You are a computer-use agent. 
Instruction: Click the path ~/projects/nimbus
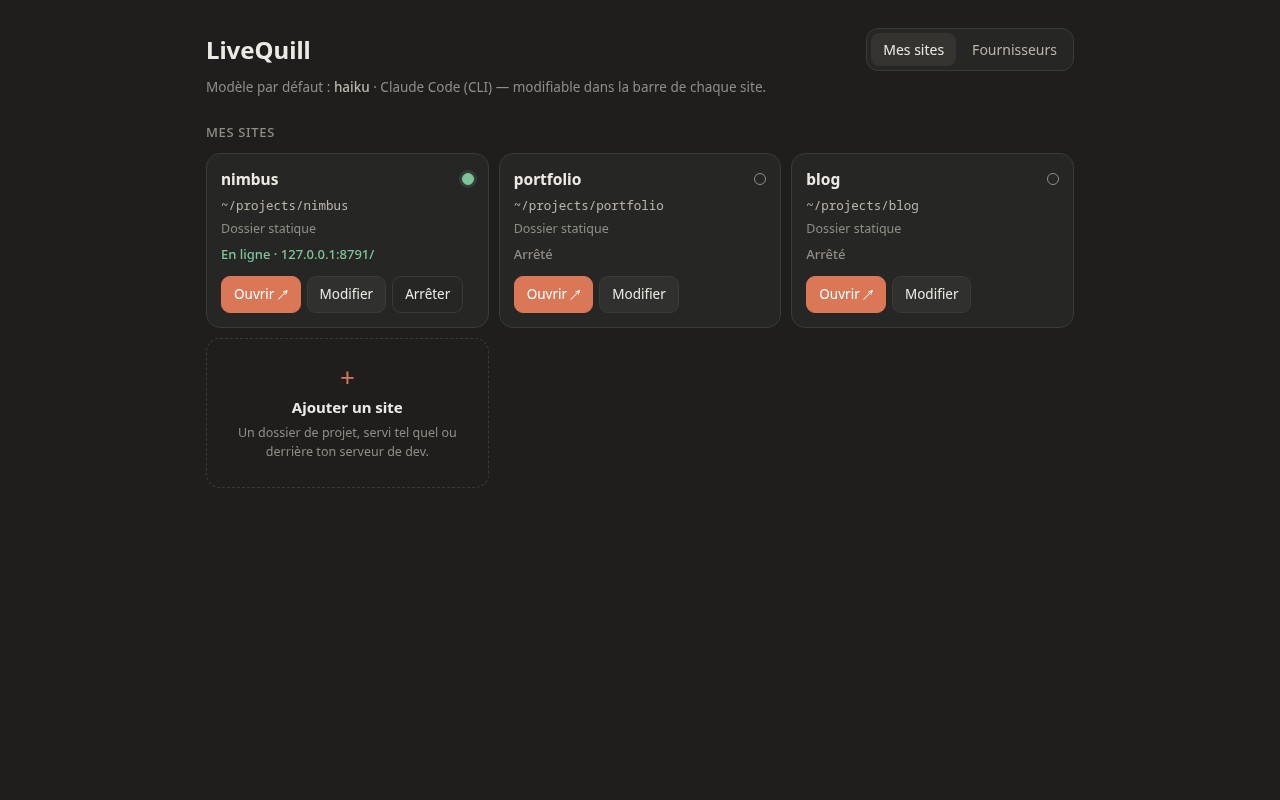click(x=284, y=206)
